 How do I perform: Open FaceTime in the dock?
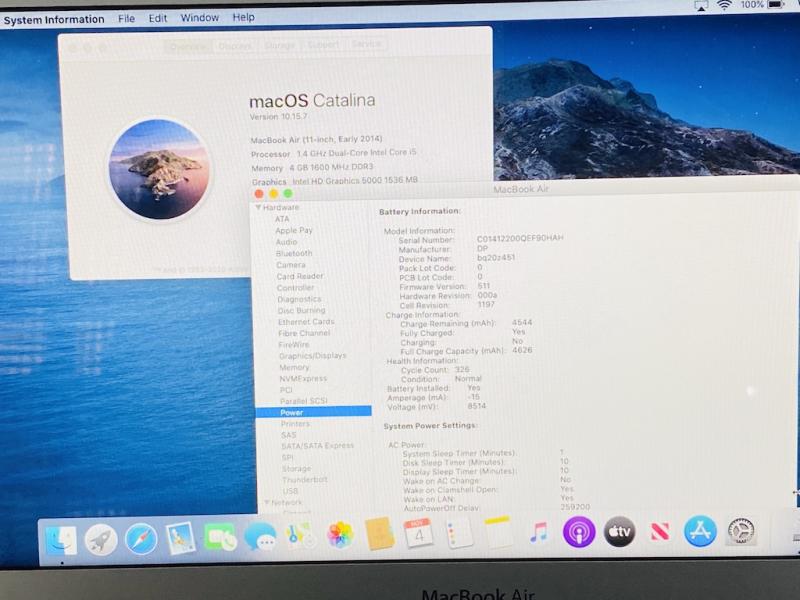(220, 537)
